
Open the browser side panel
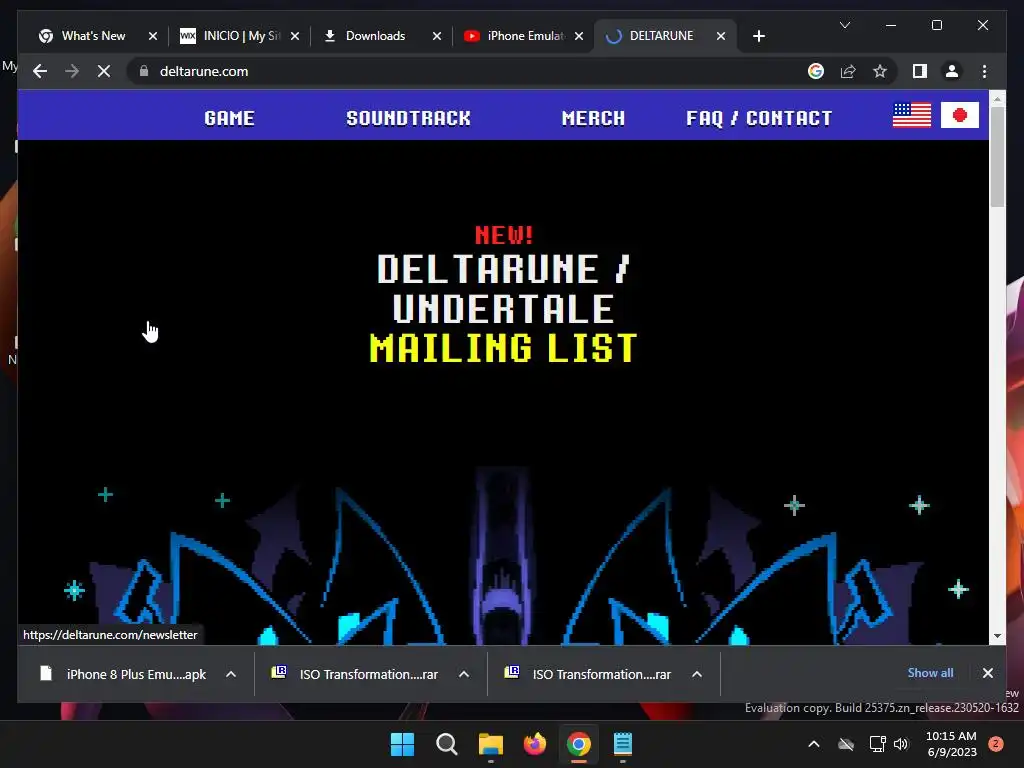pos(920,71)
